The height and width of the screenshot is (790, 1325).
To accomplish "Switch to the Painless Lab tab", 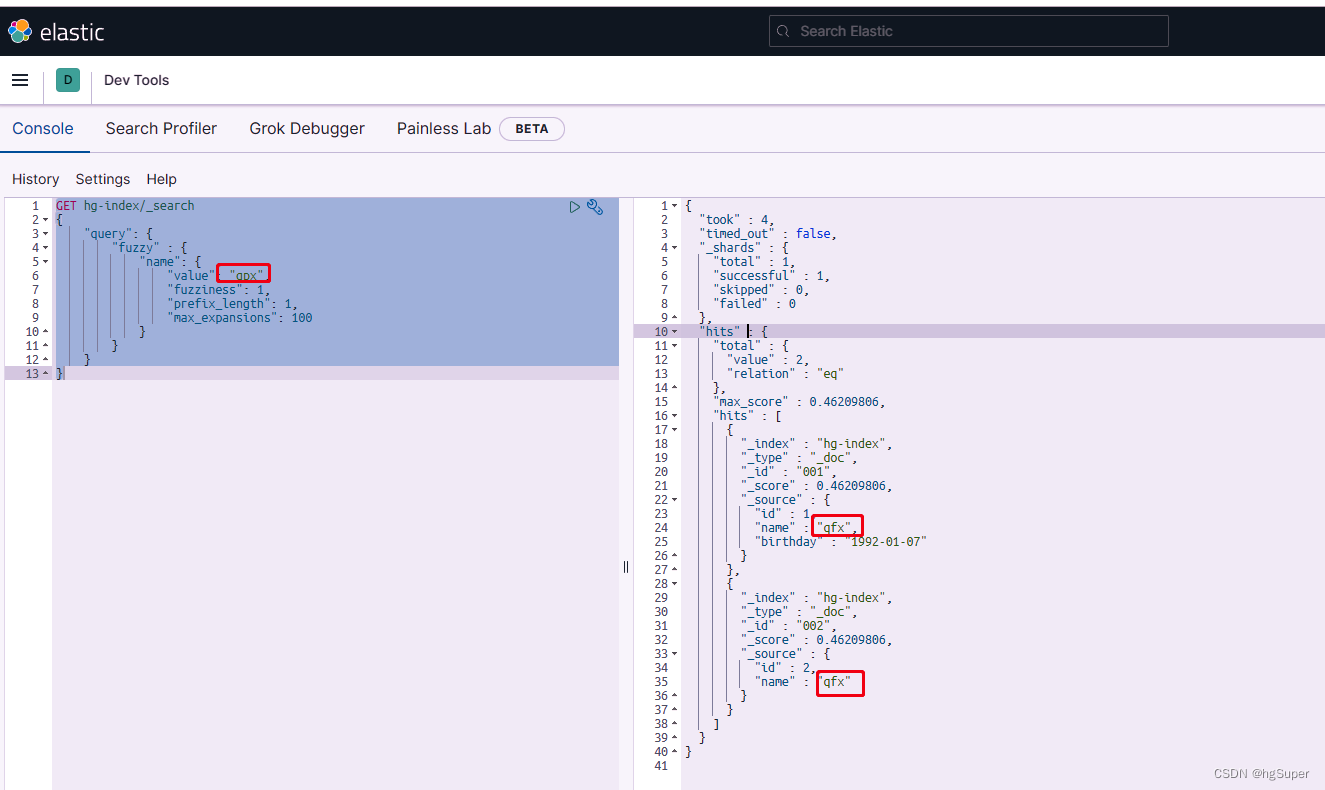I will 443,128.
